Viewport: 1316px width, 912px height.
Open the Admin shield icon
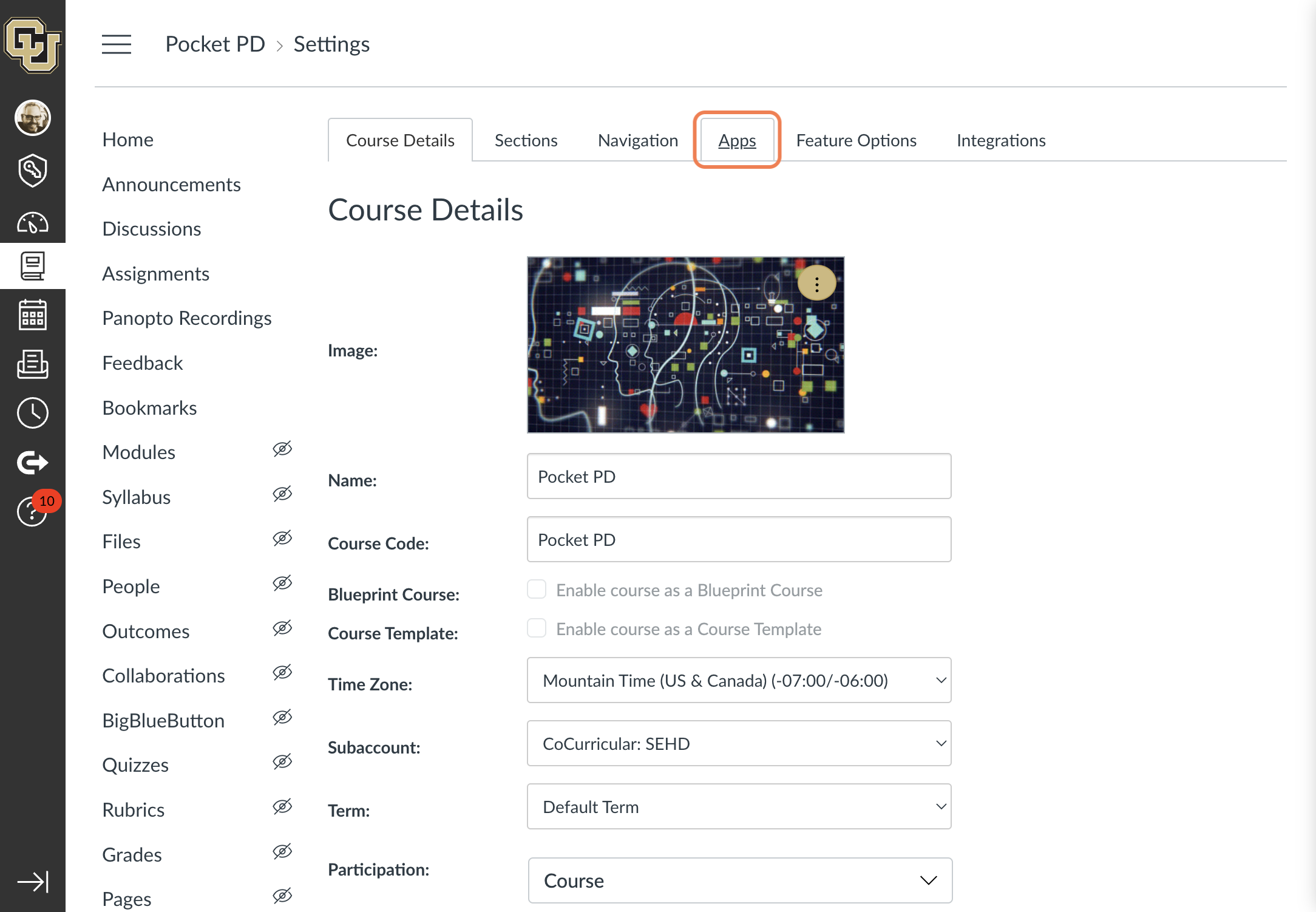(33, 171)
